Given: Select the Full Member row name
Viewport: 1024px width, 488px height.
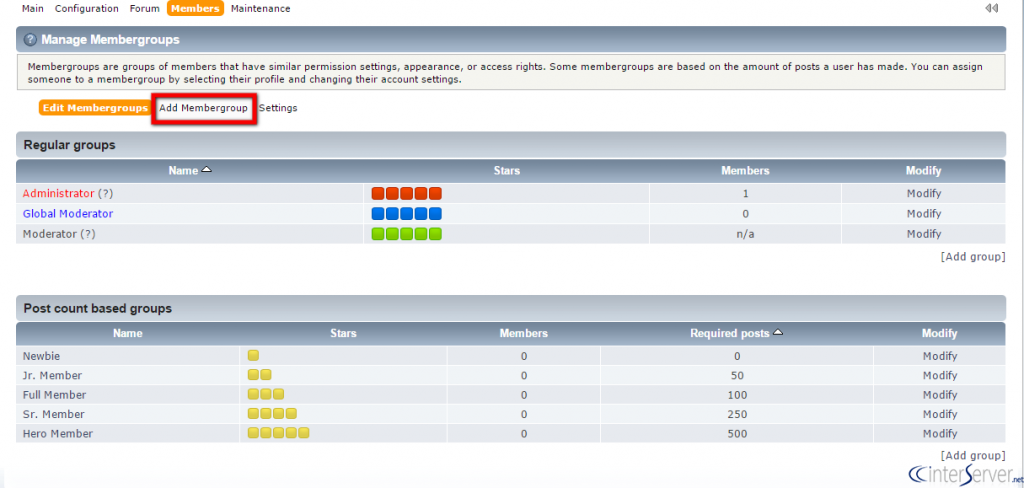Looking at the screenshot, I should click(54, 395).
